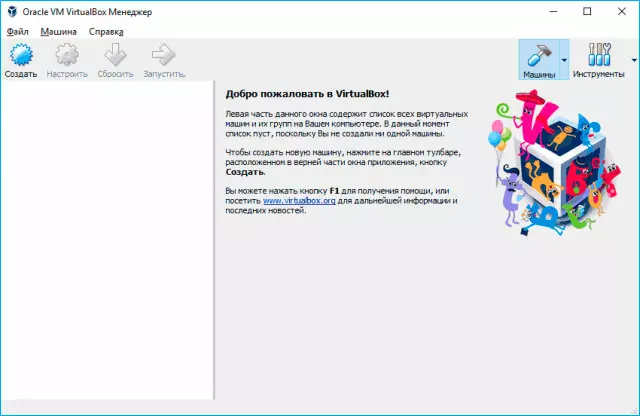The height and width of the screenshot is (416, 640).
Task: Select the Машины hammer icon
Action: pyautogui.click(x=539, y=56)
